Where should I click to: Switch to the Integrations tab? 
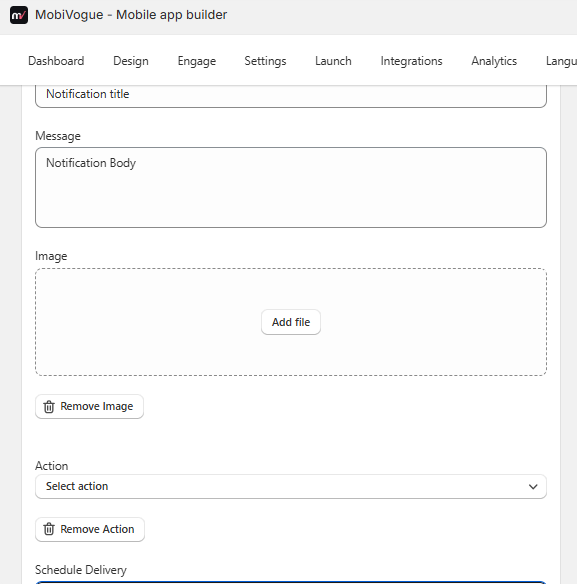(411, 61)
